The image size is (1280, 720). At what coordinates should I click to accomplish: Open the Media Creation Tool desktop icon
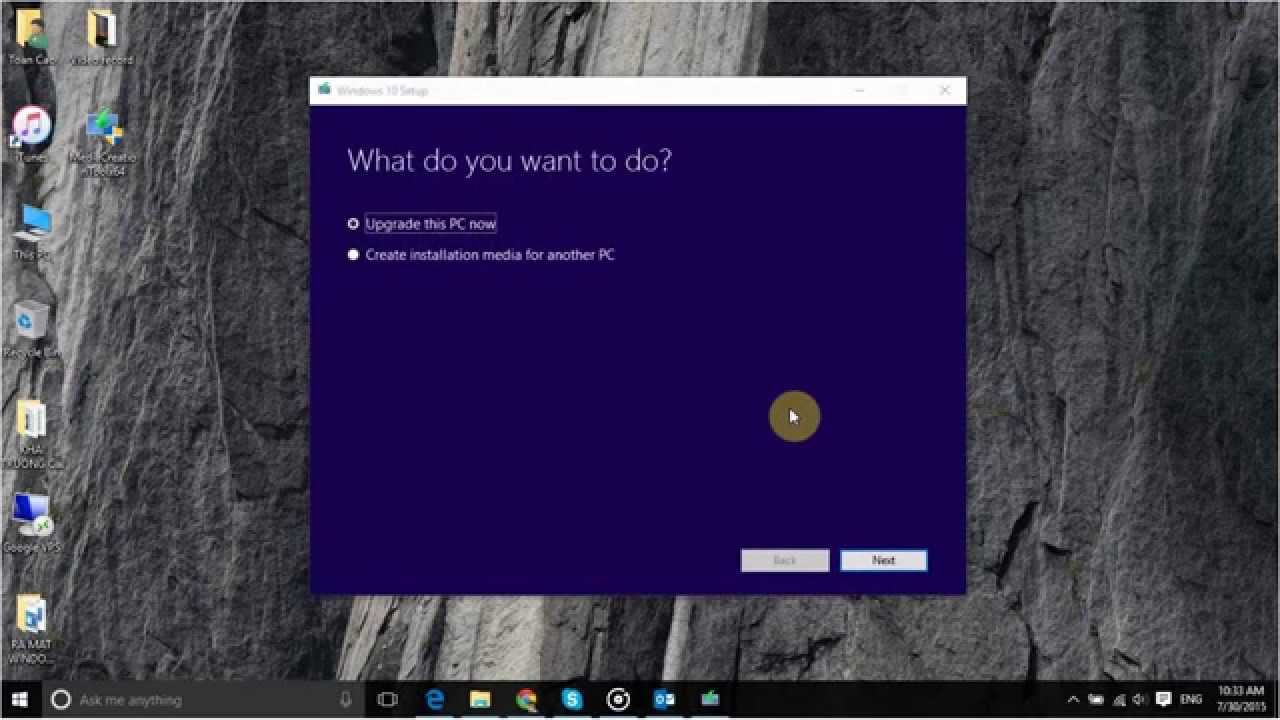click(x=103, y=143)
